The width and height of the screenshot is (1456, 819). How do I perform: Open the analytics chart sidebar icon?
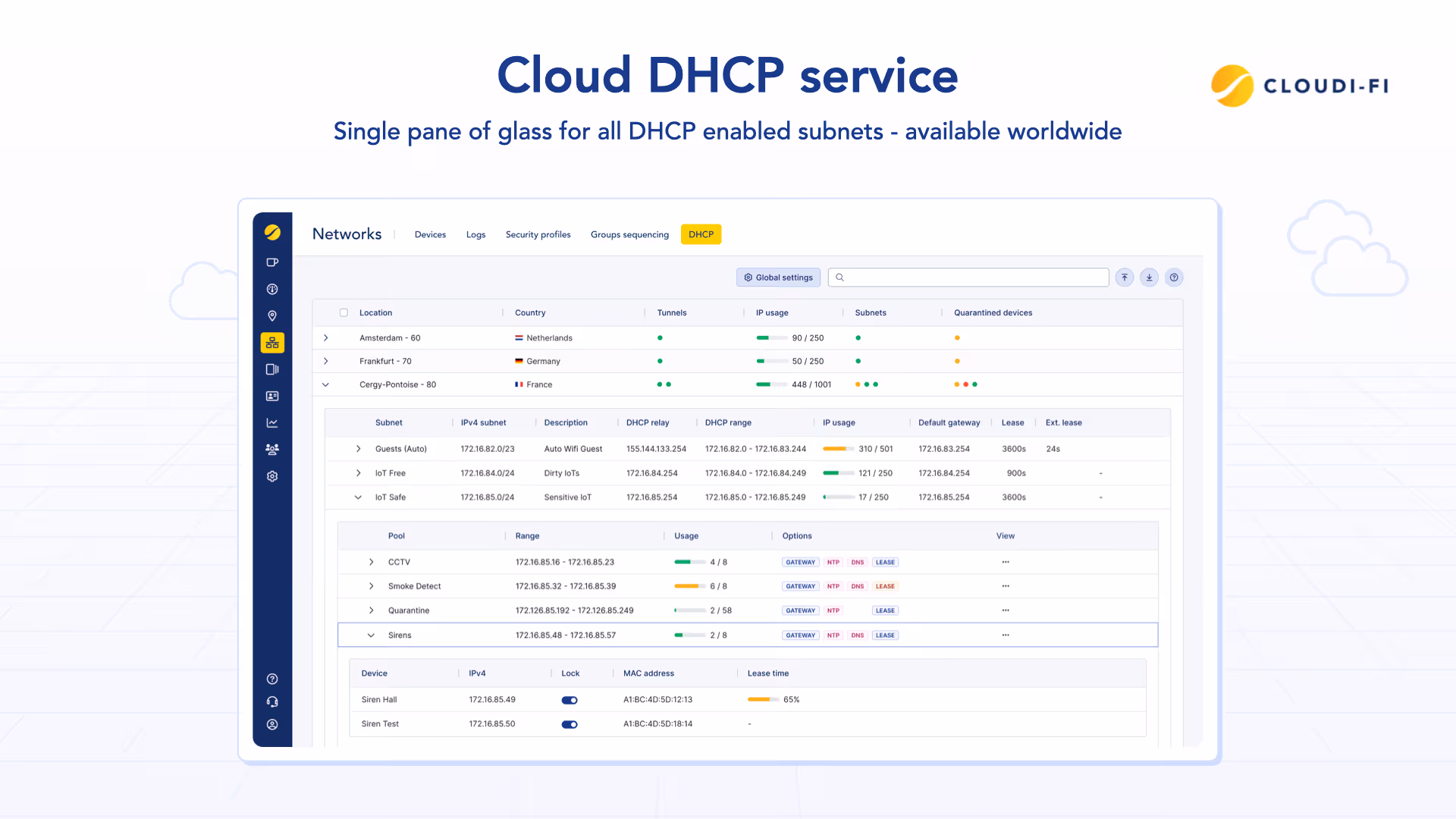tap(272, 423)
